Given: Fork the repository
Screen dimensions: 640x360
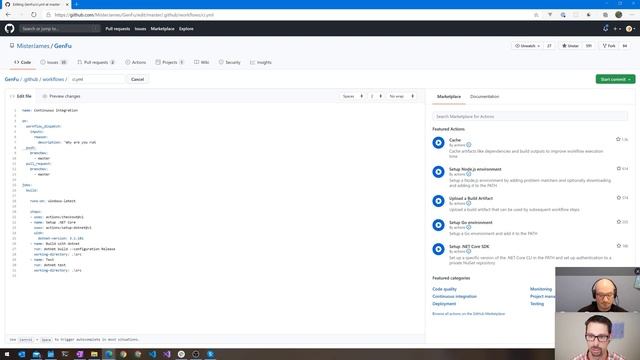Looking at the screenshot, I should (x=609, y=46).
